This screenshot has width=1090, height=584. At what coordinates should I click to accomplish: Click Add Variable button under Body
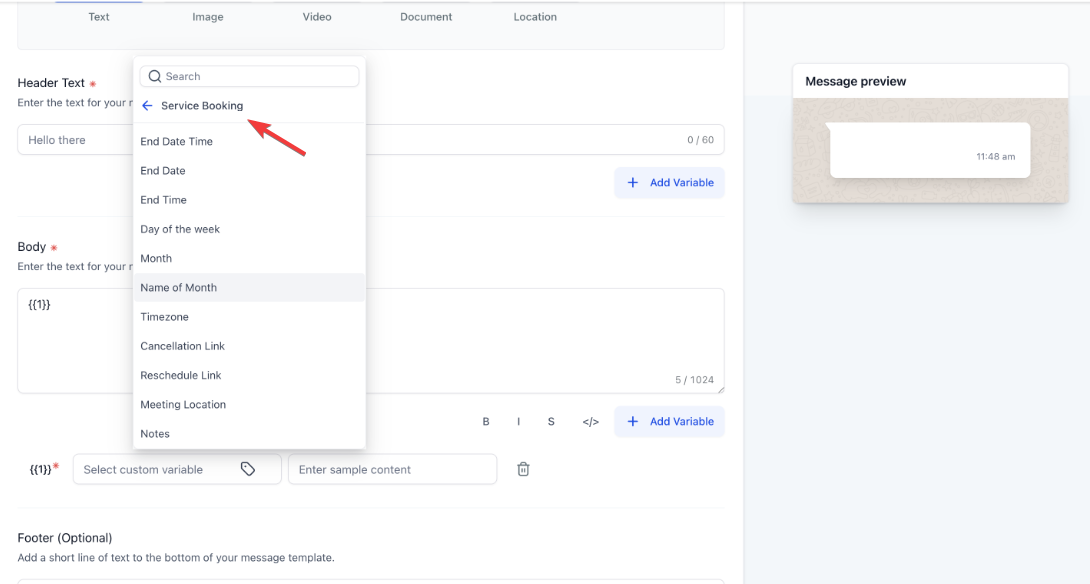(669, 422)
